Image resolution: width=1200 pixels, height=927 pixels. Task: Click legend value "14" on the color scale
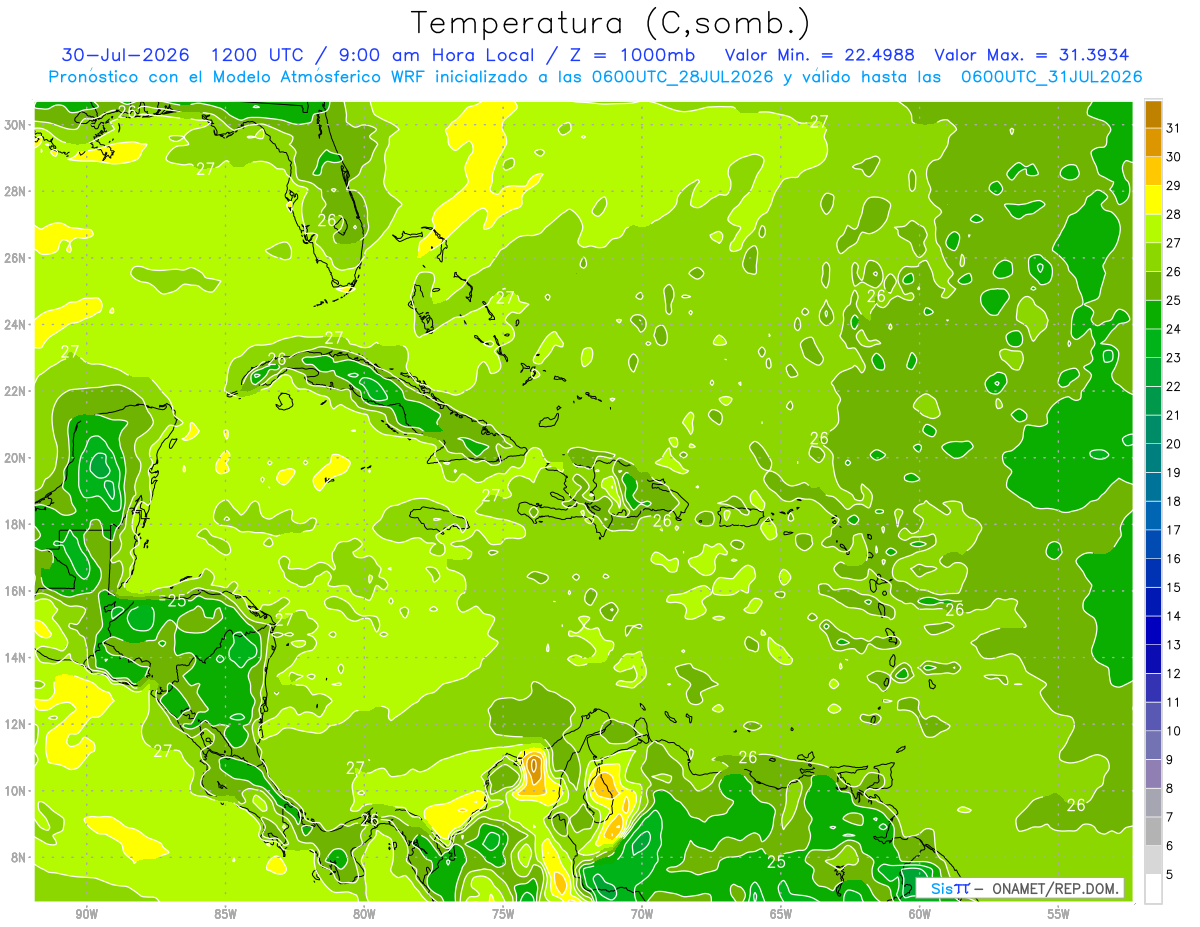pos(1173,616)
